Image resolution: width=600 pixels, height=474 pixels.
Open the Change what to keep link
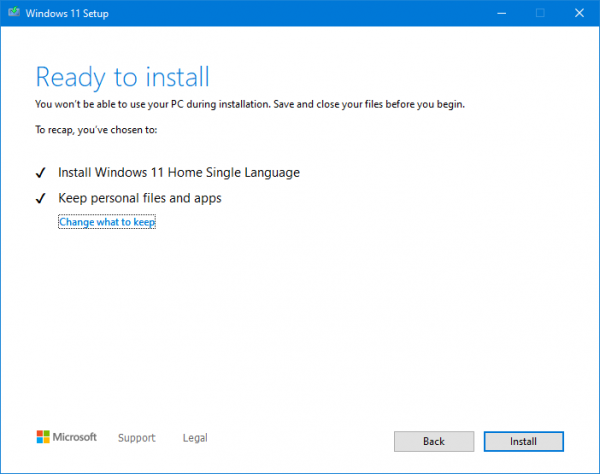pyautogui.click(x=107, y=222)
